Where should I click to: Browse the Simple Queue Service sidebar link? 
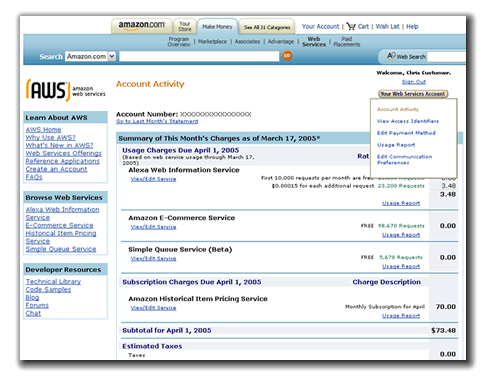point(61,249)
